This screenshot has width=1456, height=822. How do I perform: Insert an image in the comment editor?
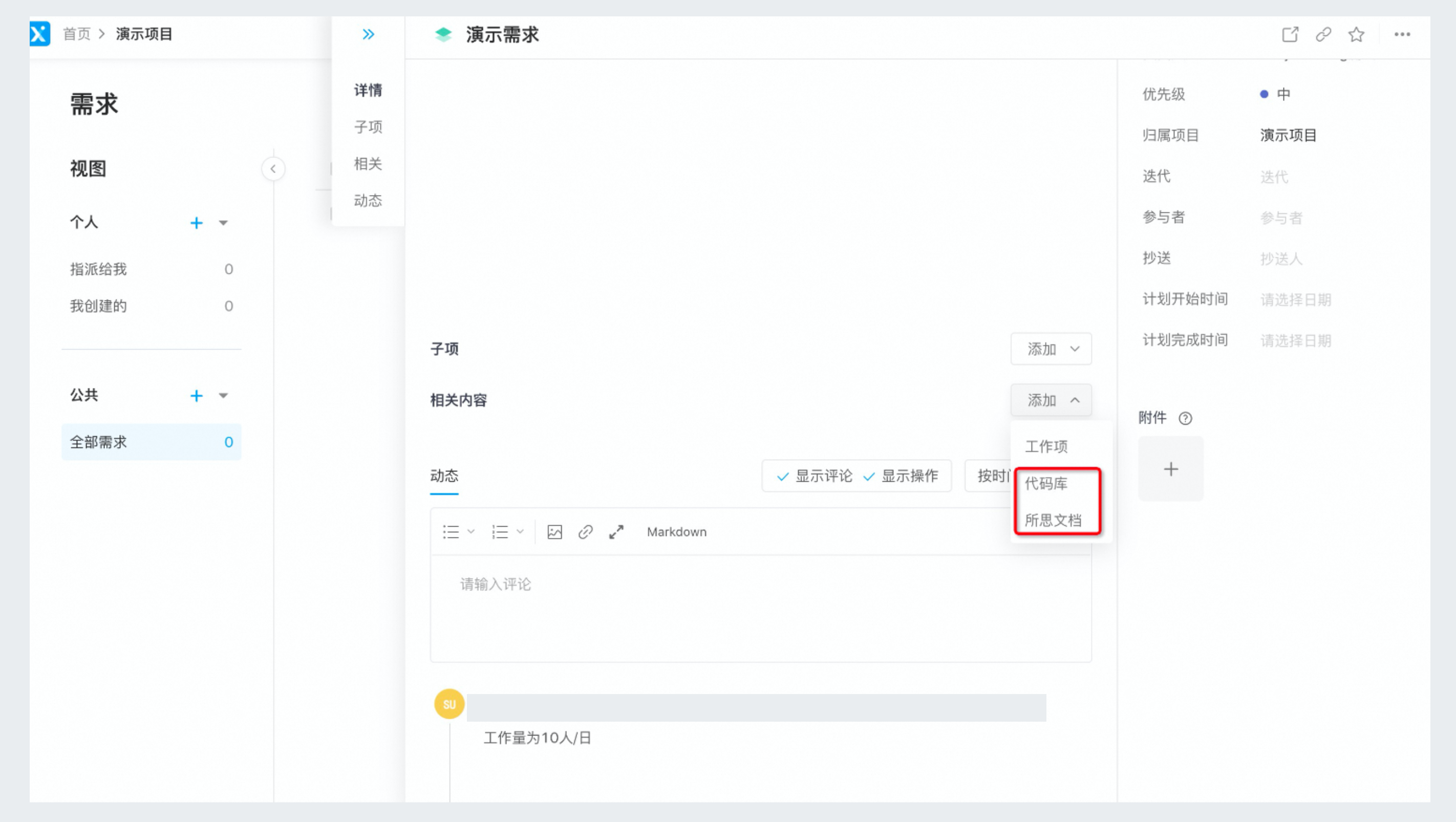(554, 532)
